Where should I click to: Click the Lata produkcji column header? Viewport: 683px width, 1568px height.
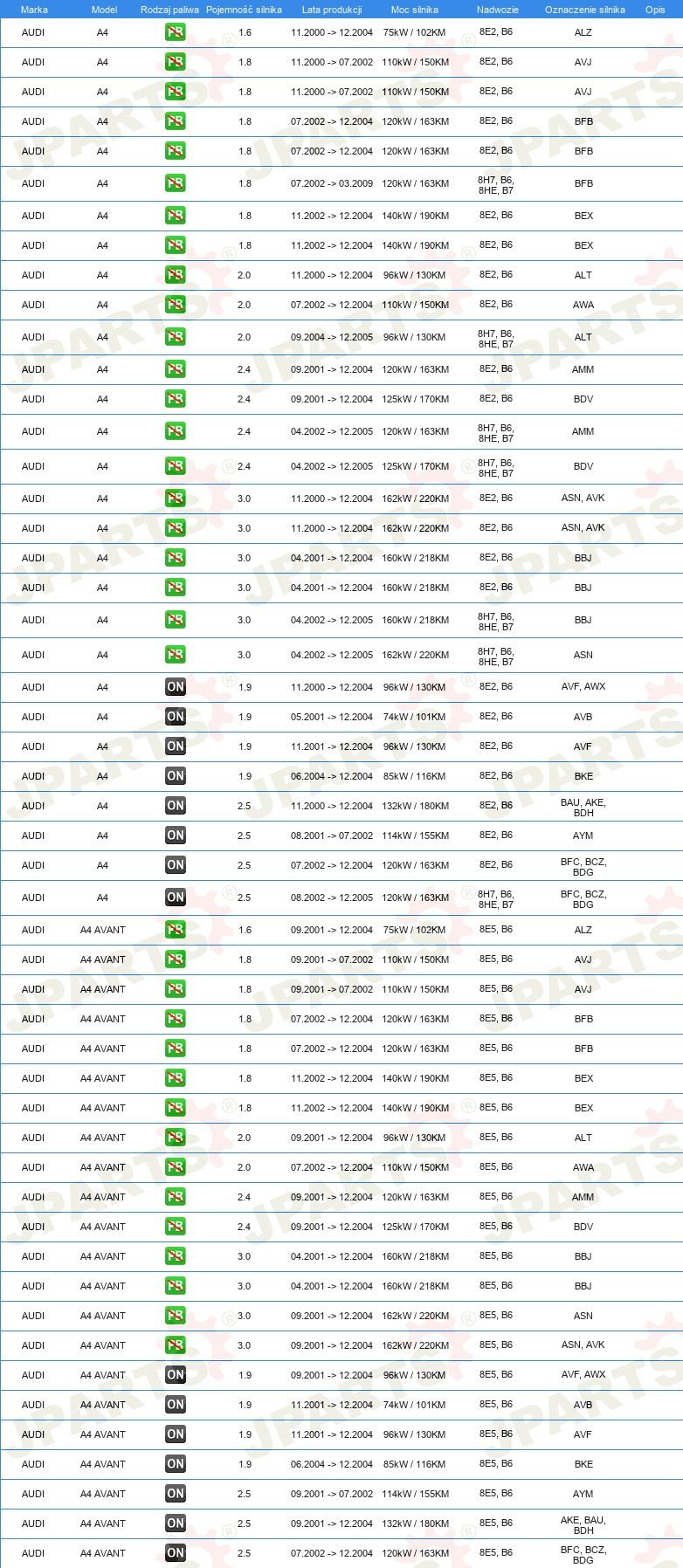332,10
